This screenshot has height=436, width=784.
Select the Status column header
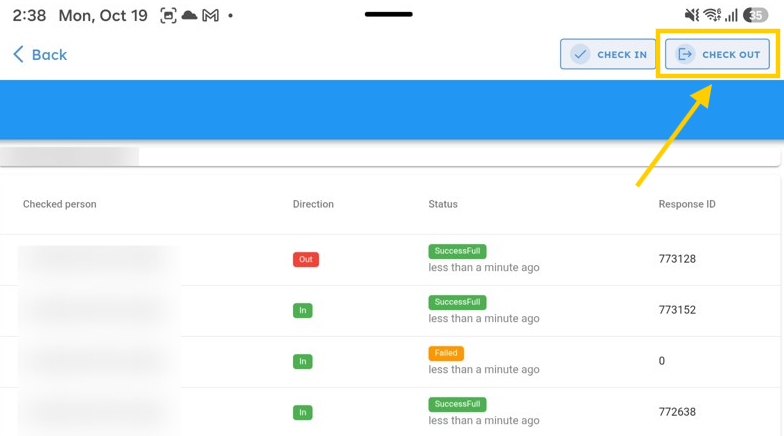[443, 204]
